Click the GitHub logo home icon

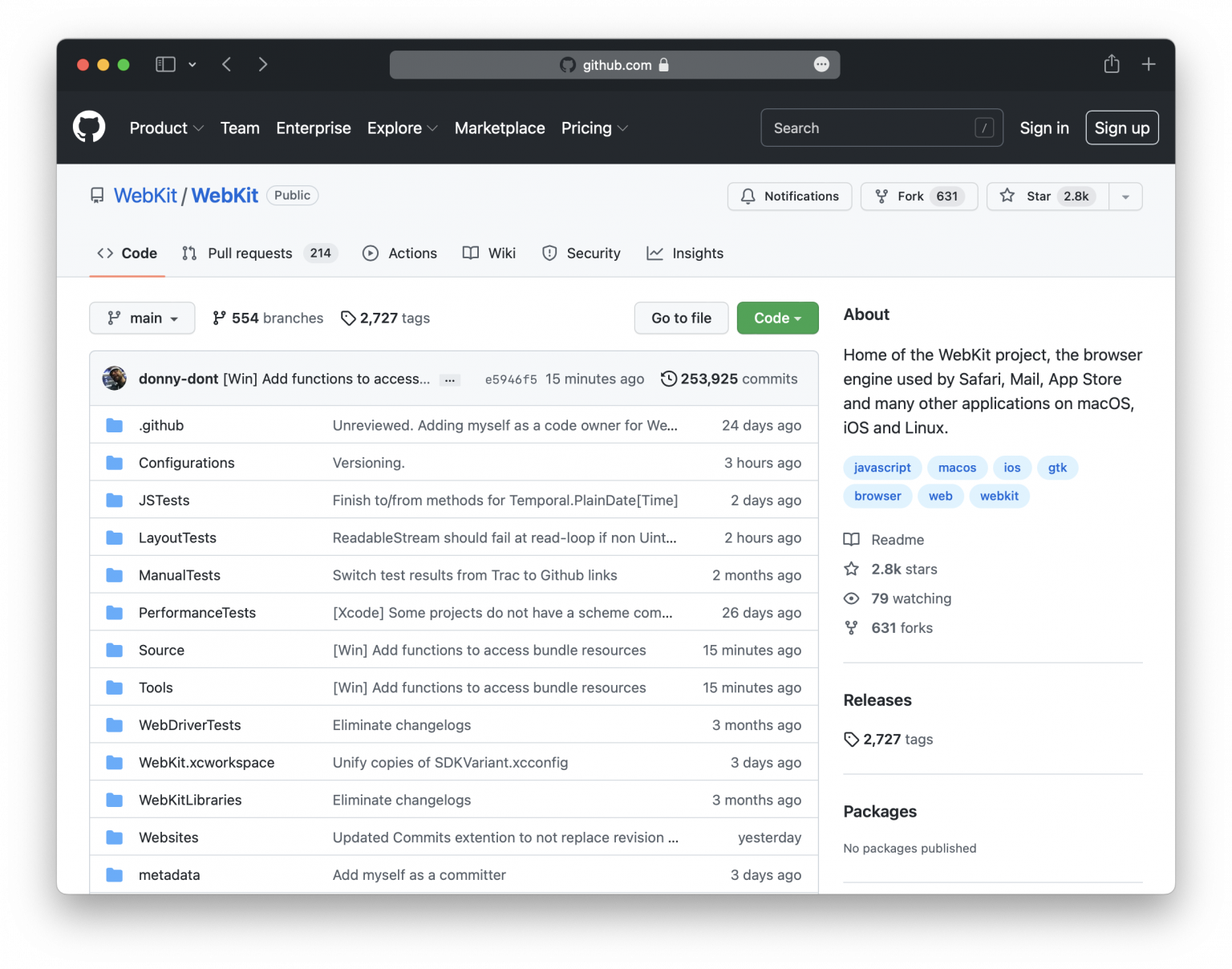click(x=89, y=127)
